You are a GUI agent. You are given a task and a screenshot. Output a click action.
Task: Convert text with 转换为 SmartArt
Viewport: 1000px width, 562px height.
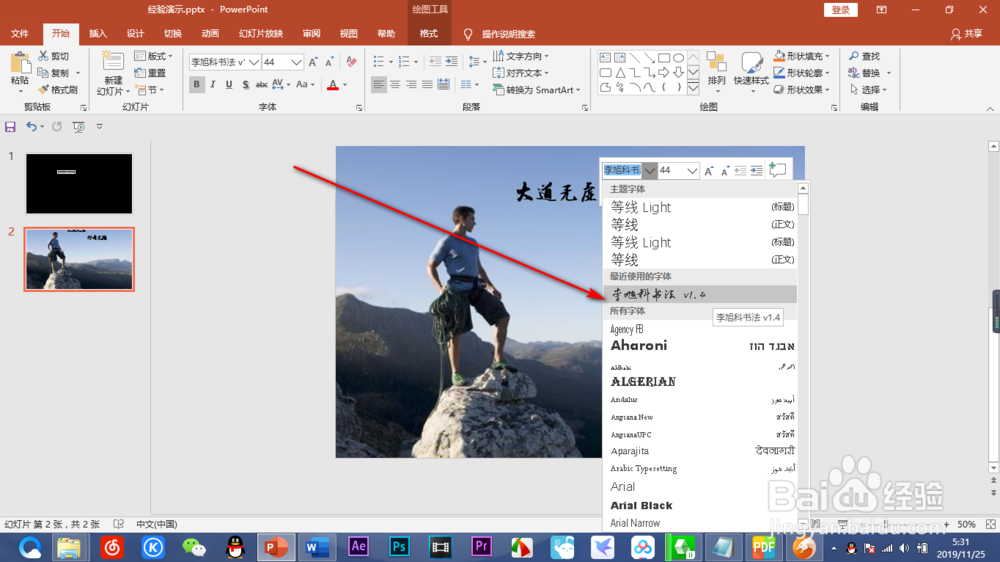coord(536,90)
